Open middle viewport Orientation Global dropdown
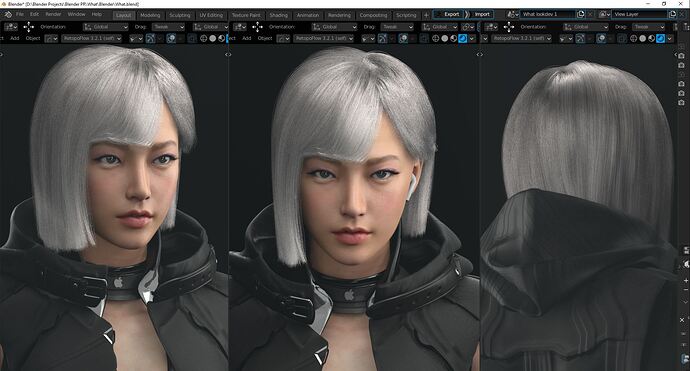 point(334,27)
